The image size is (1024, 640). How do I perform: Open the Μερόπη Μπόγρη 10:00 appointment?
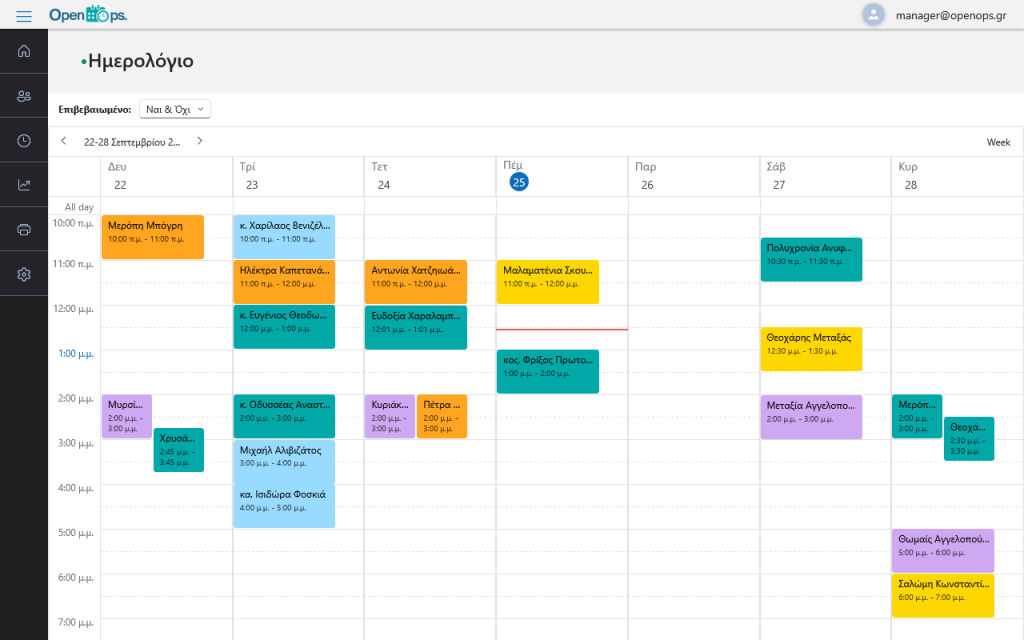(153, 237)
